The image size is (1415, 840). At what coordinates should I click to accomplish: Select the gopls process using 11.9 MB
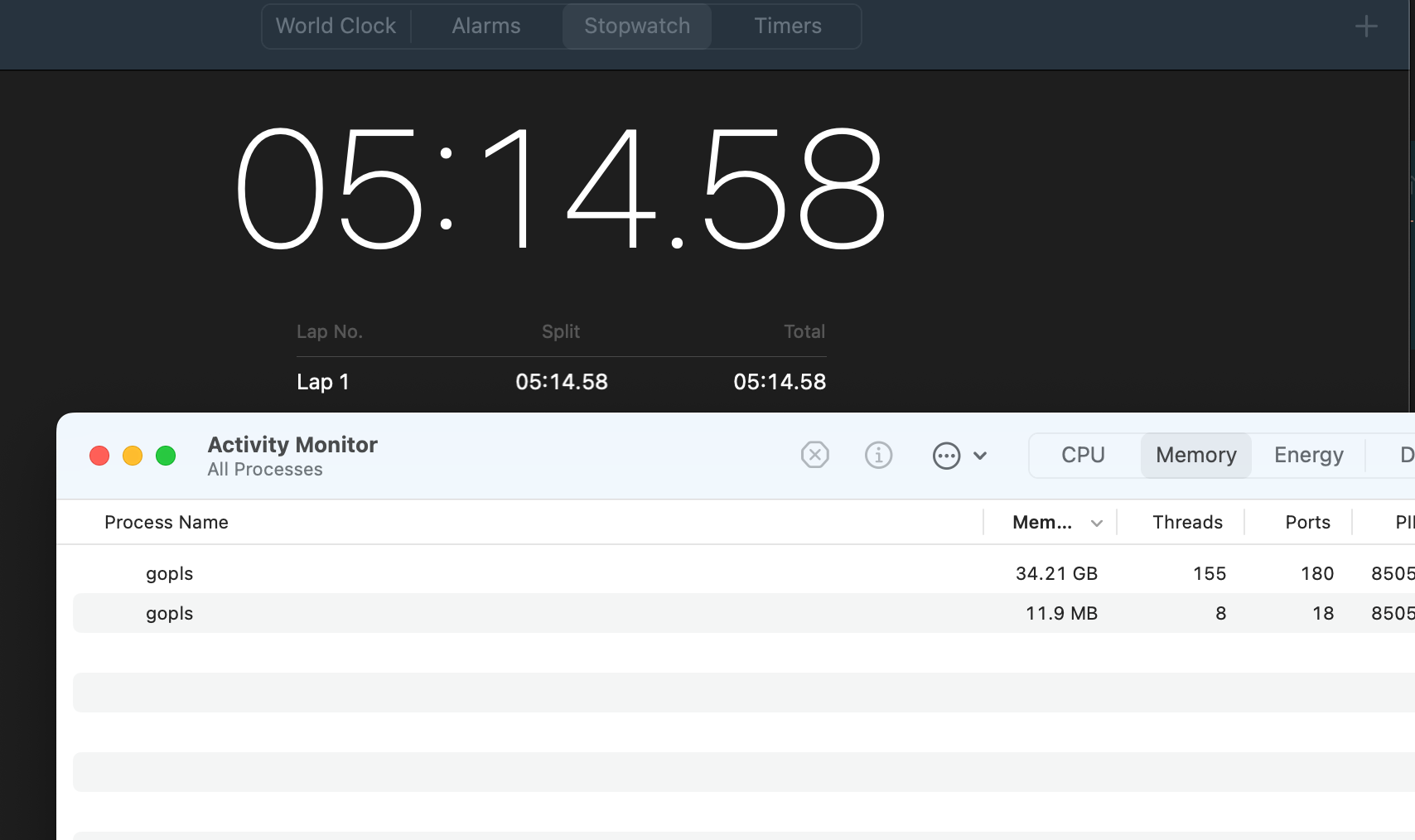point(170,613)
